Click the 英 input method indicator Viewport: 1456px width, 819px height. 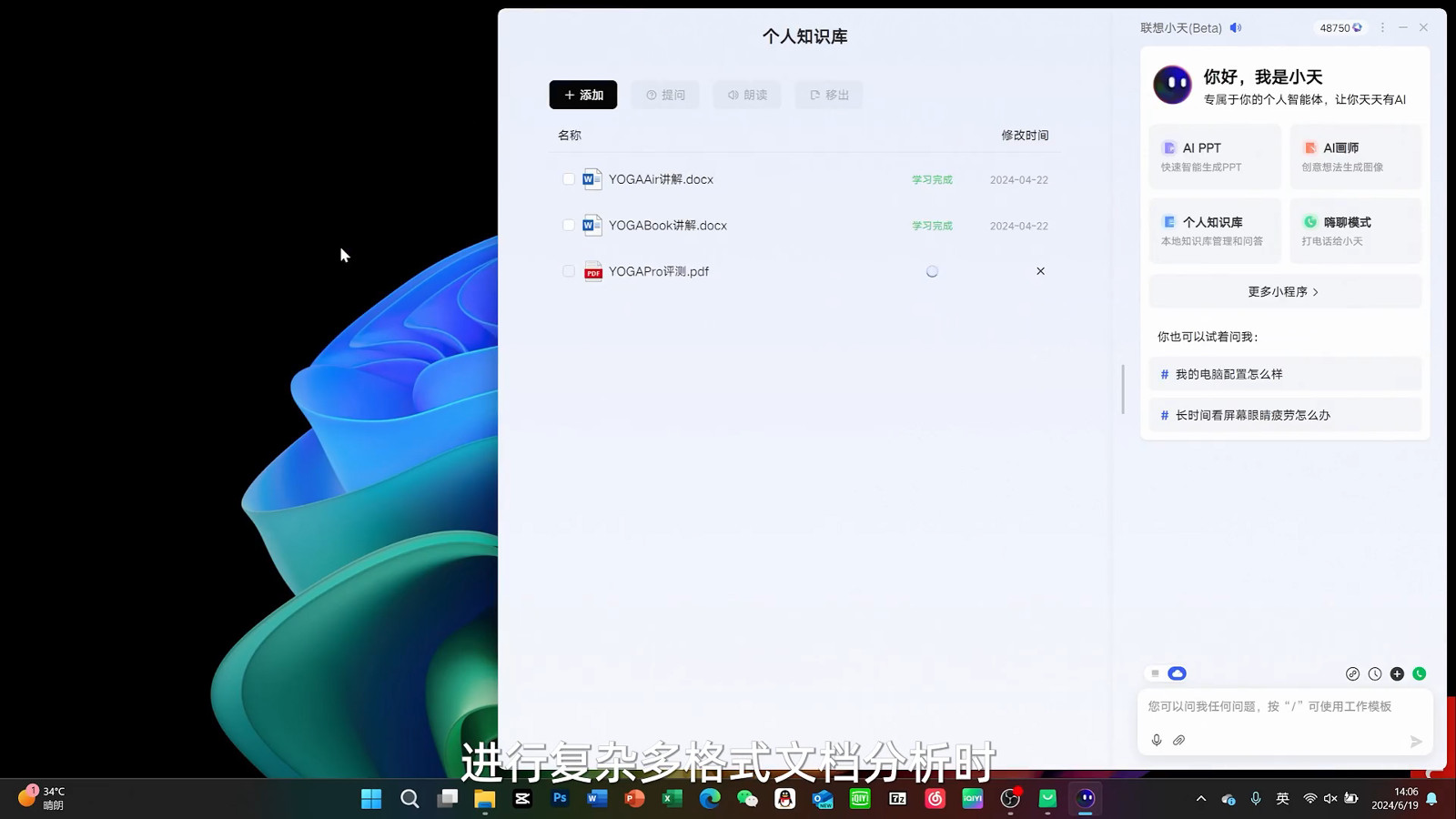1283,799
